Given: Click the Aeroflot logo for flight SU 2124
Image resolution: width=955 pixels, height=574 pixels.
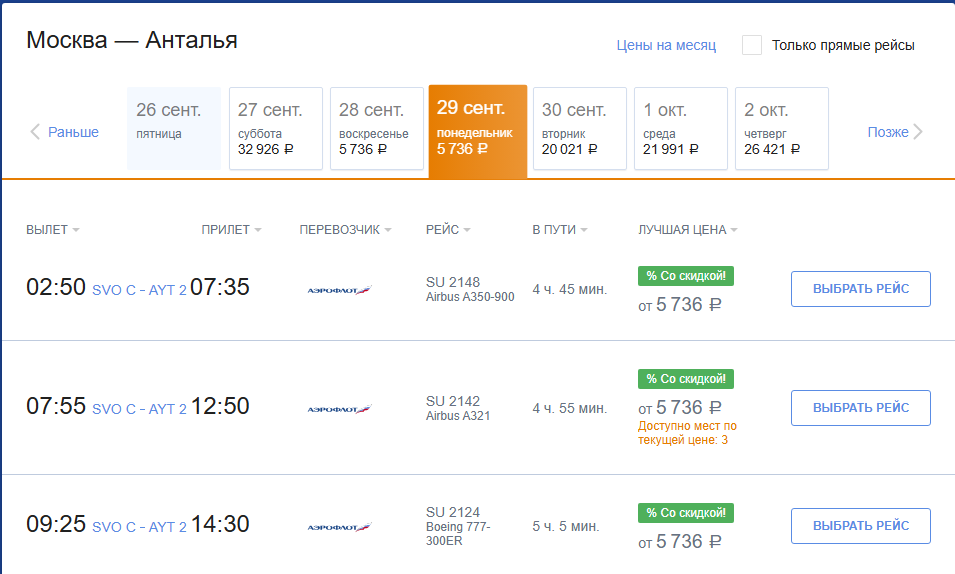Looking at the screenshot, I should tap(338, 527).
